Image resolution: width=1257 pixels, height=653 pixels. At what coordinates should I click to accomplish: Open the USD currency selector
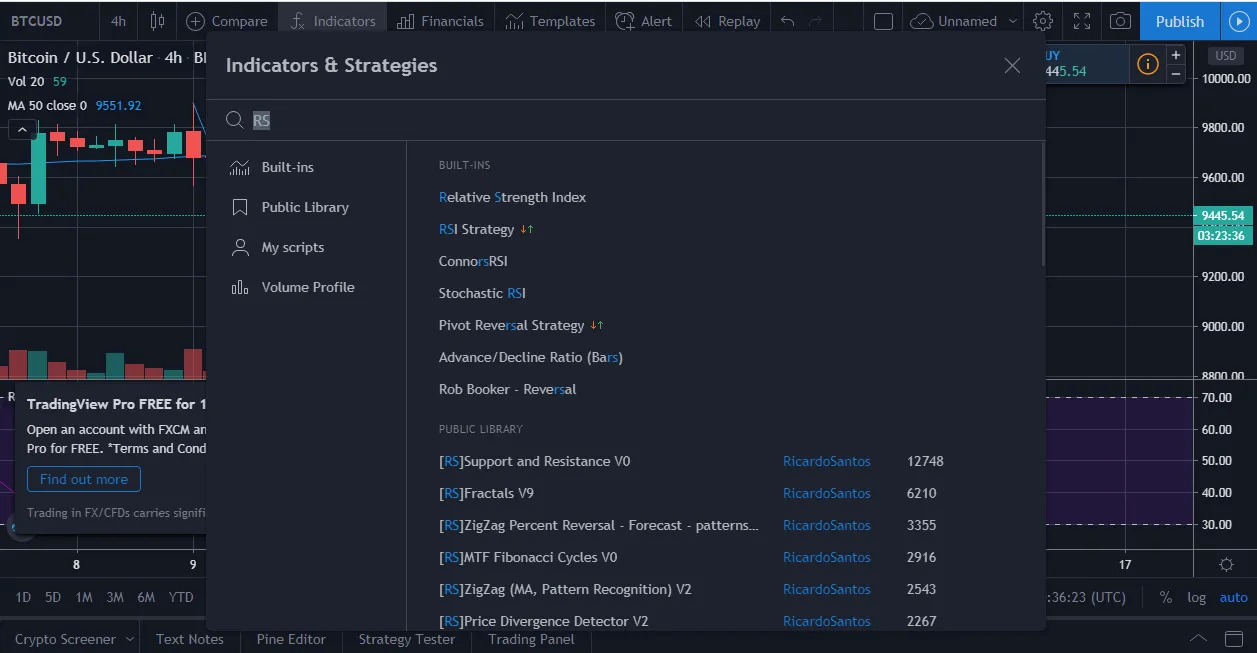coord(1225,56)
